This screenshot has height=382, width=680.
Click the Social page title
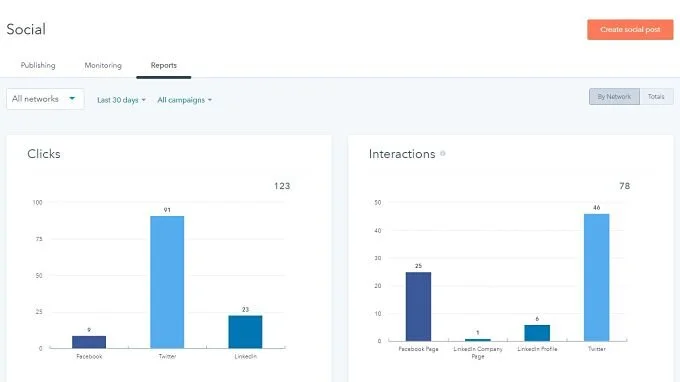[26, 29]
